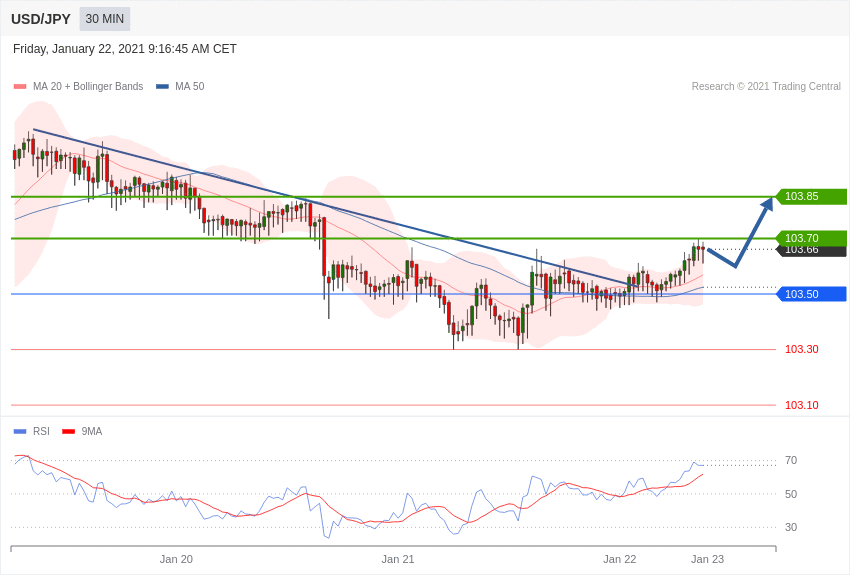Click the MA 50 legend swatch
The width and height of the screenshot is (850, 576).
point(163,87)
